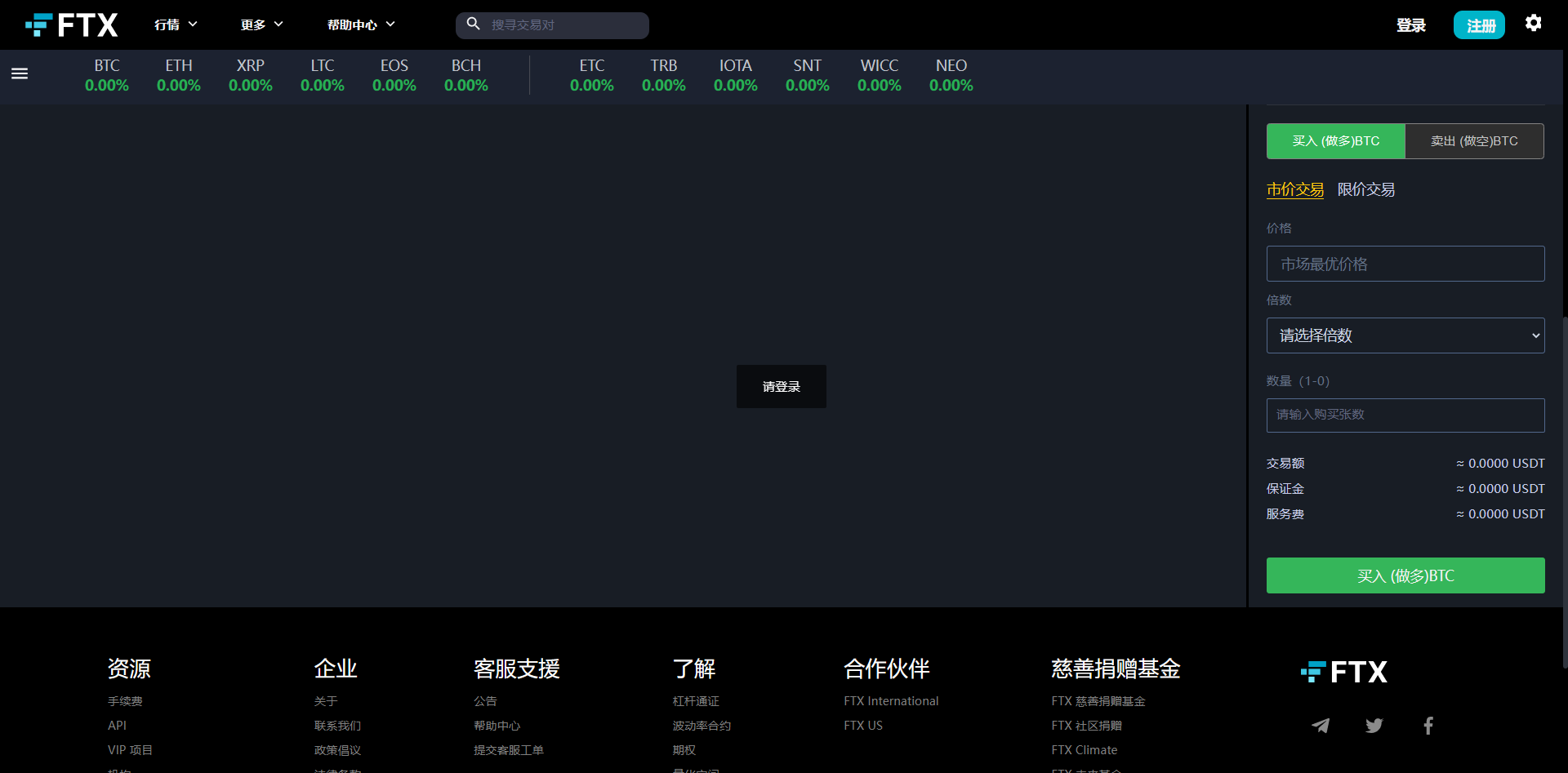This screenshot has height=773, width=1568.
Task: Submit the green 买入 (做多)BTC order button
Action: [1405, 575]
